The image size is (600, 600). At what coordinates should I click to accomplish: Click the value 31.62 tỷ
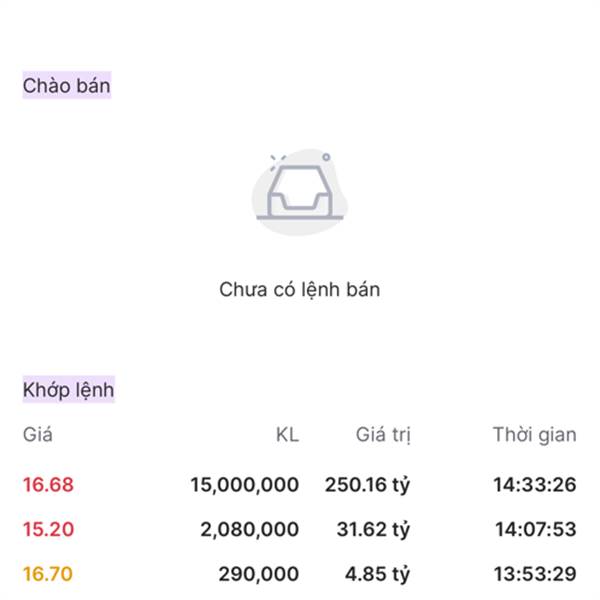(x=373, y=529)
